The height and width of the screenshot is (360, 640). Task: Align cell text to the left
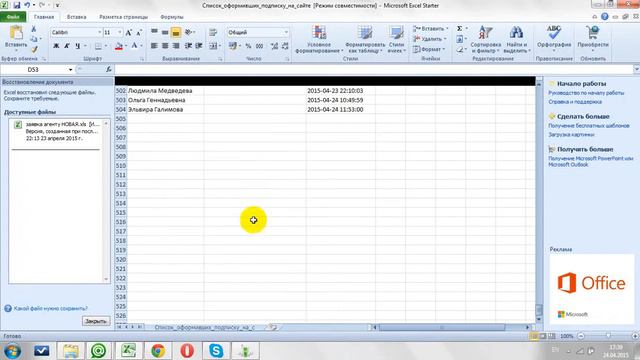pos(154,46)
